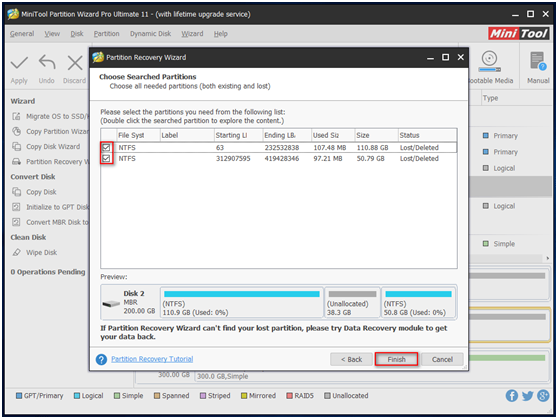Open the Twitter share icon
This screenshot has width=558, height=419.
[x=527, y=396]
